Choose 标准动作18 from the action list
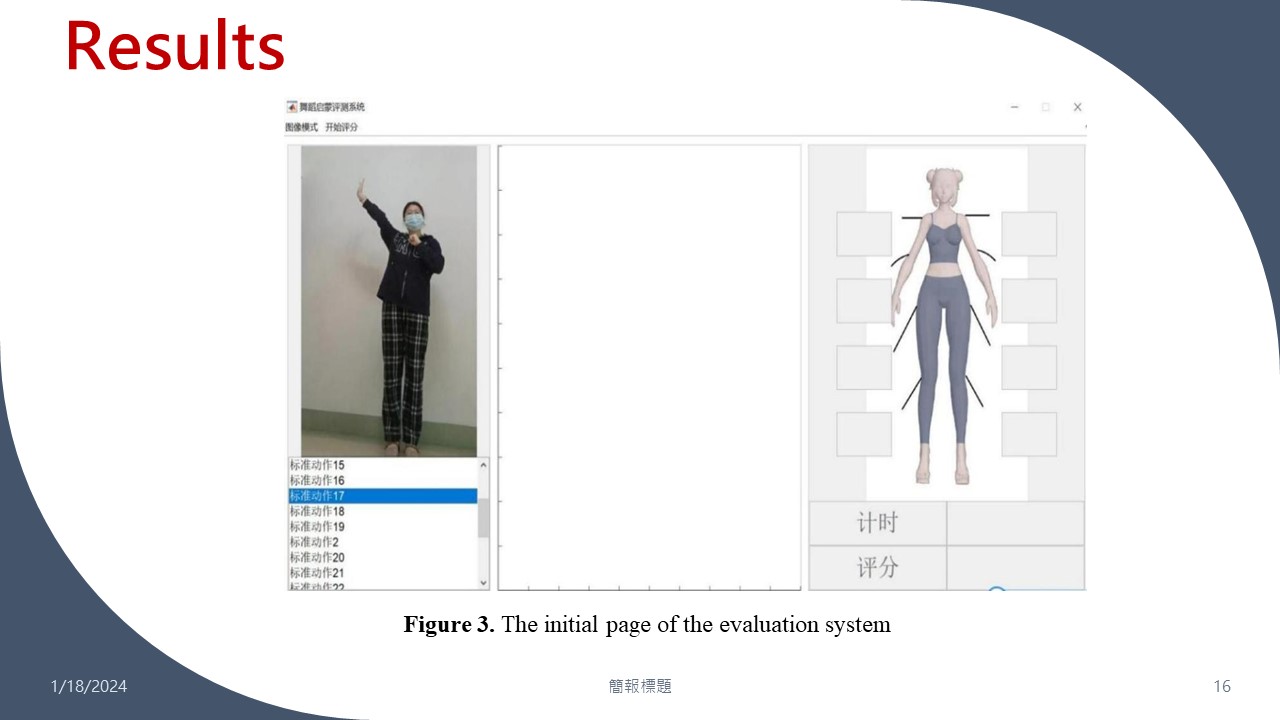 pos(318,511)
